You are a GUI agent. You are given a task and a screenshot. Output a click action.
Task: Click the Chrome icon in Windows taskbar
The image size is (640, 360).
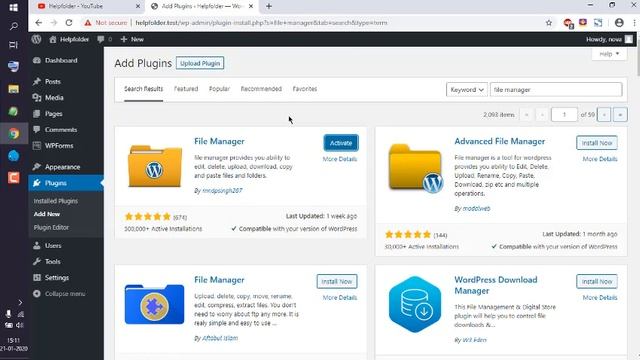[13, 133]
